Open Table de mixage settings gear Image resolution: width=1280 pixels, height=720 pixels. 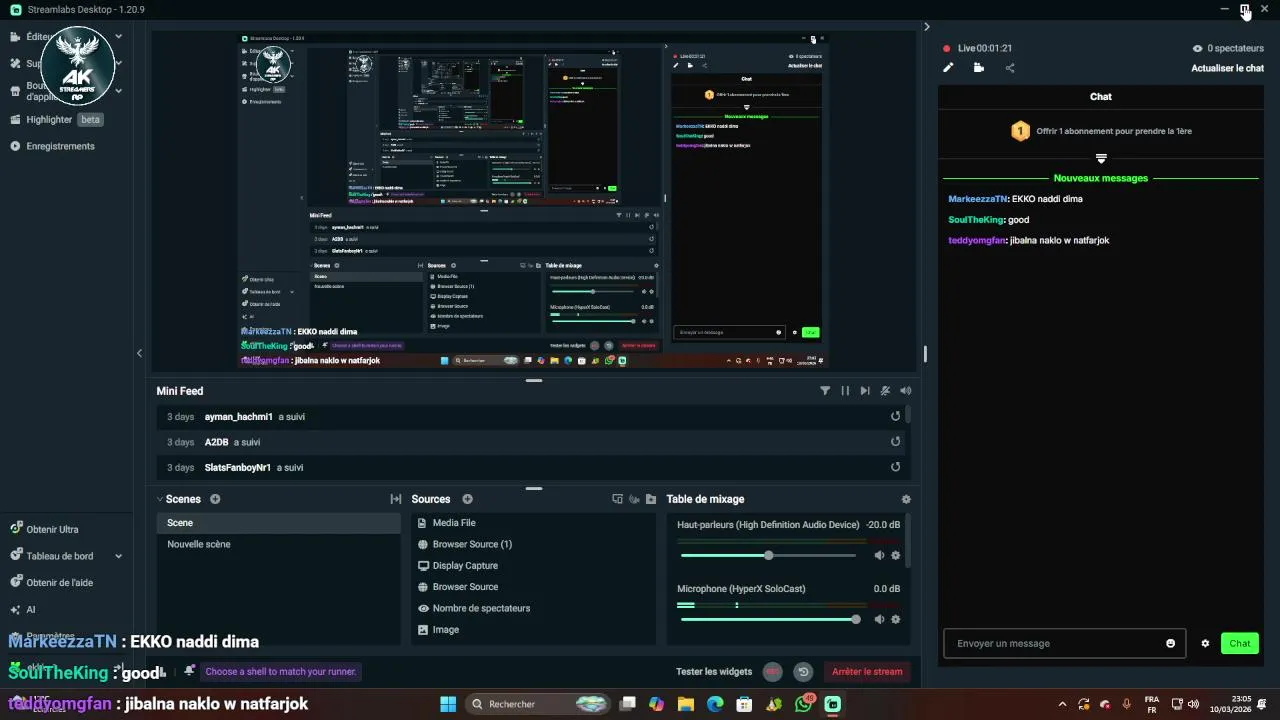(x=906, y=499)
